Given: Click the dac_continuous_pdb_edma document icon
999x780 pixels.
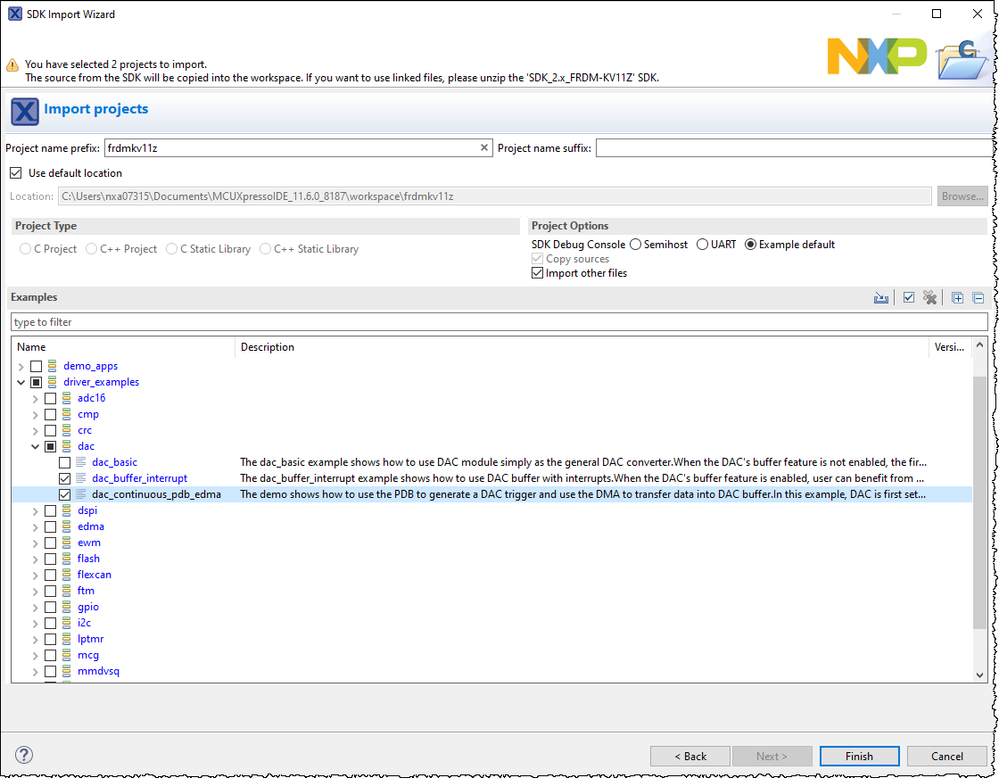Looking at the screenshot, I should [x=81, y=495].
